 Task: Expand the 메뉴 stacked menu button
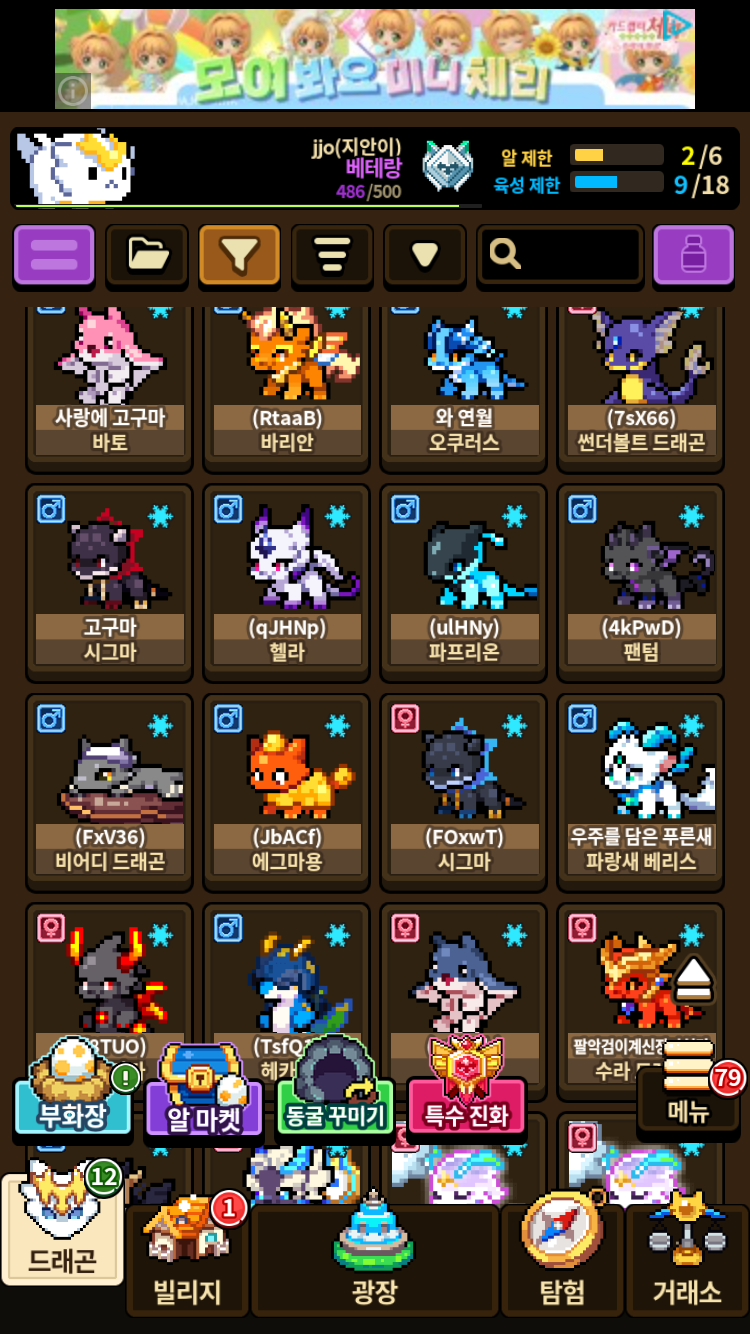point(690,1085)
